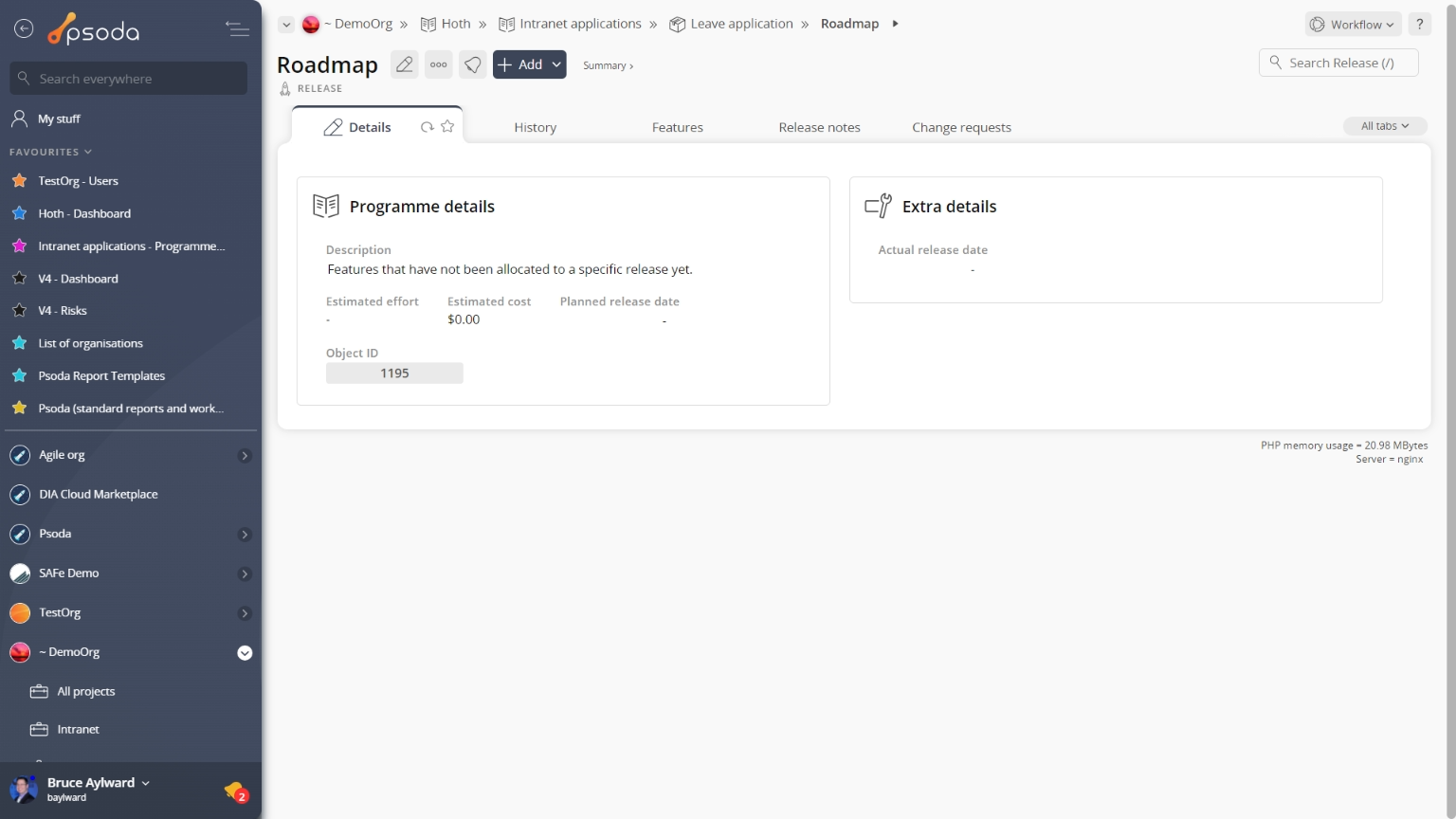Click the pencil edit icon beside Roadmap title
The width and height of the screenshot is (1456, 819).
[405, 64]
